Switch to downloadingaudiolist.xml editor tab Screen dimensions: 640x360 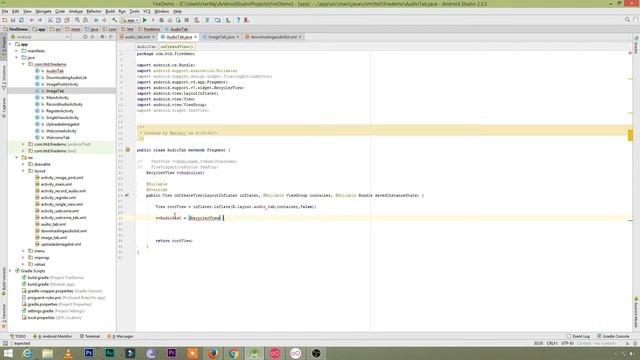[273, 37]
